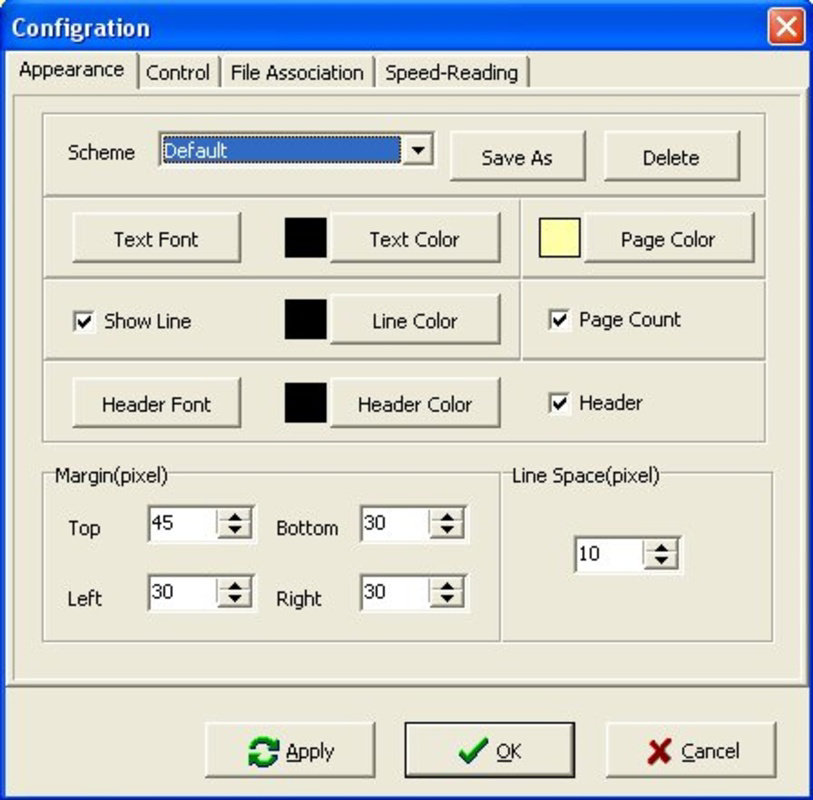
Task: Open the Page Color picker button
Action: pyautogui.click(x=669, y=238)
